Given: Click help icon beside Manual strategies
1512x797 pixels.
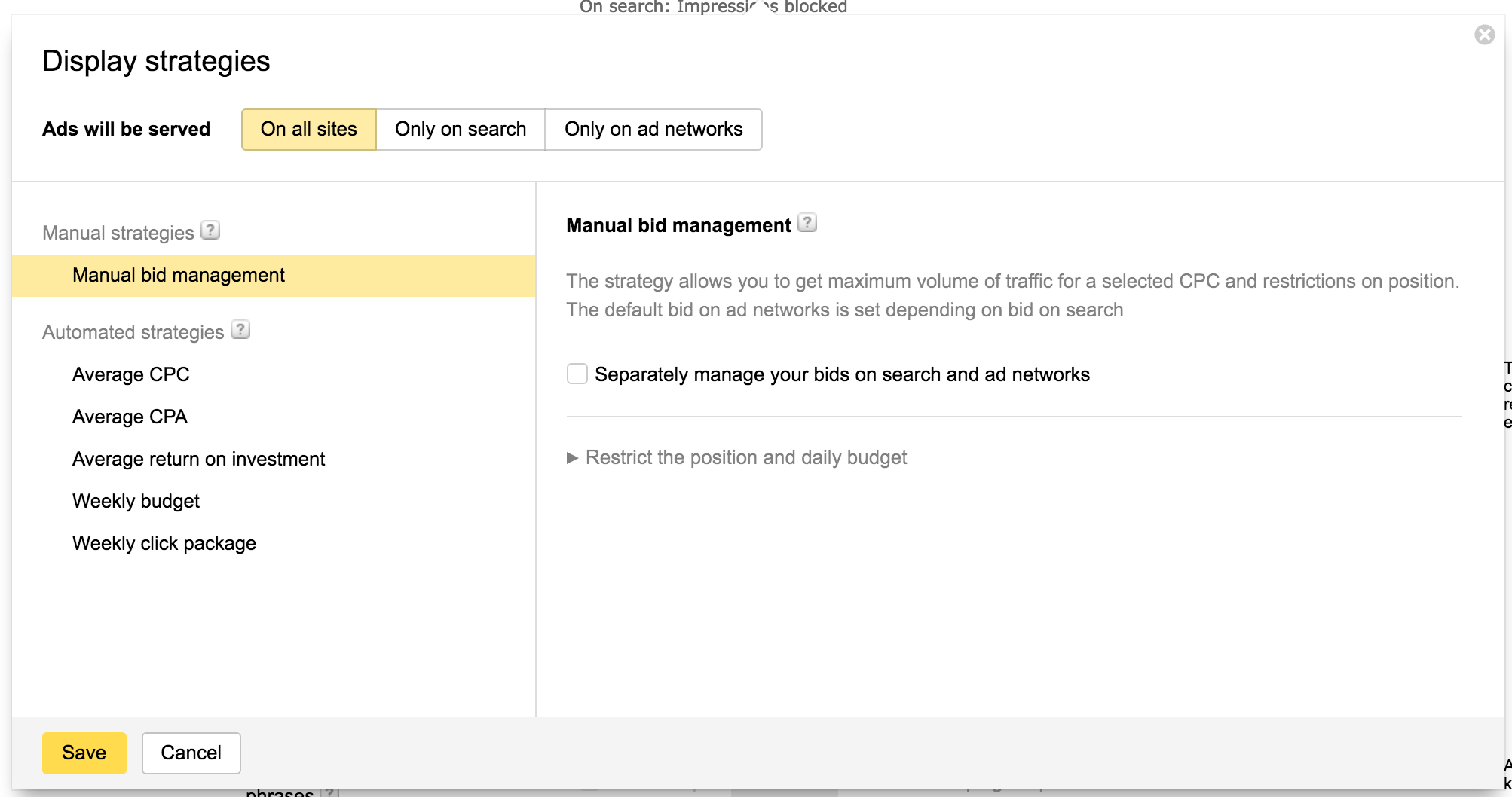Looking at the screenshot, I should coord(210,231).
